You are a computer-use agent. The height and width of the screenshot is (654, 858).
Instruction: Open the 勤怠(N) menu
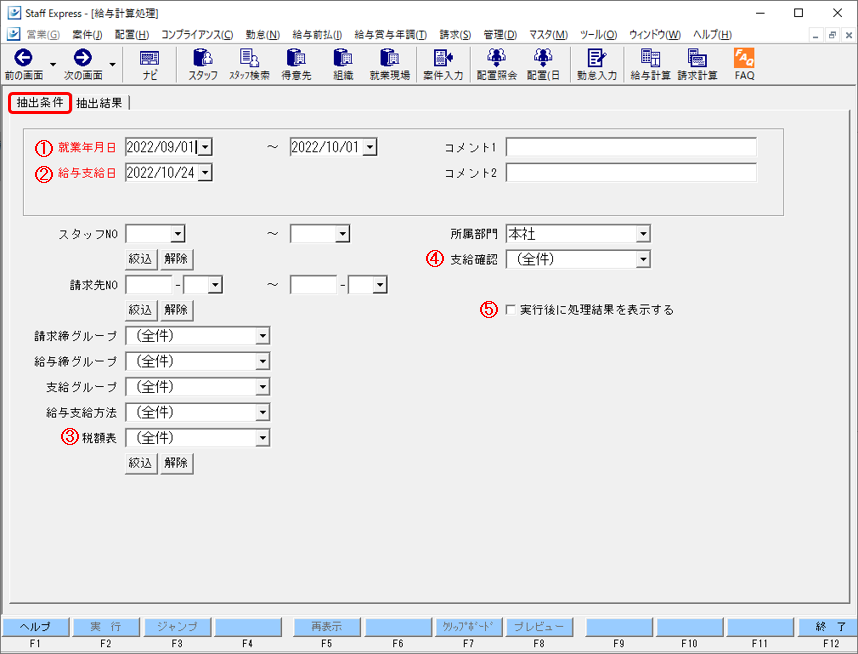[263, 34]
